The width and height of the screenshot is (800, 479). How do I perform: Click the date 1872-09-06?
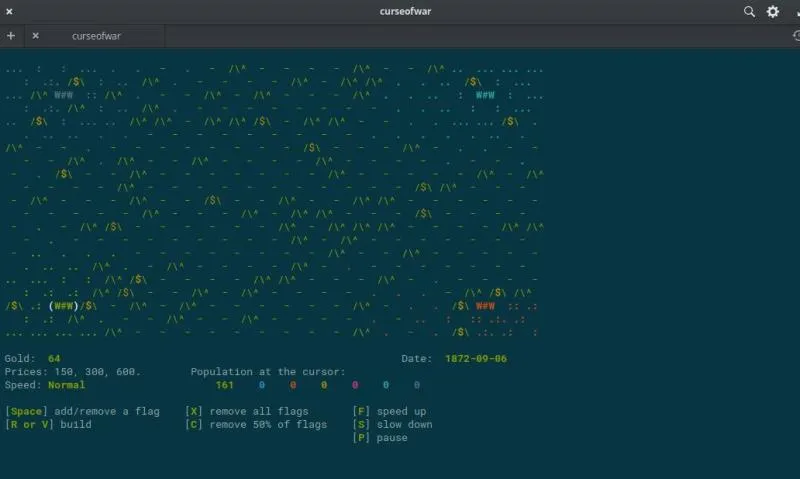click(x=476, y=359)
